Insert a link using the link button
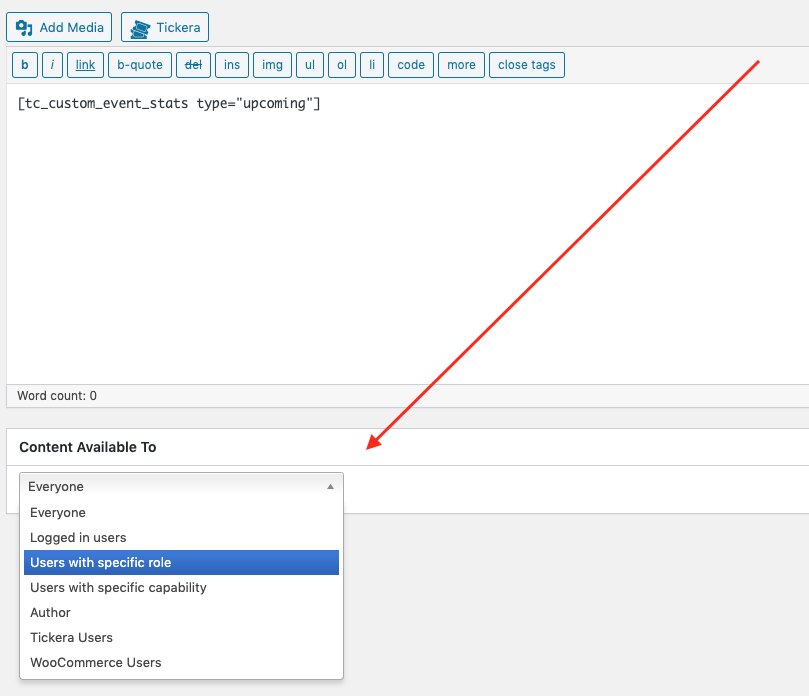Image resolution: width=809 pixels, height=696 pixels. [x=86, y=65]
